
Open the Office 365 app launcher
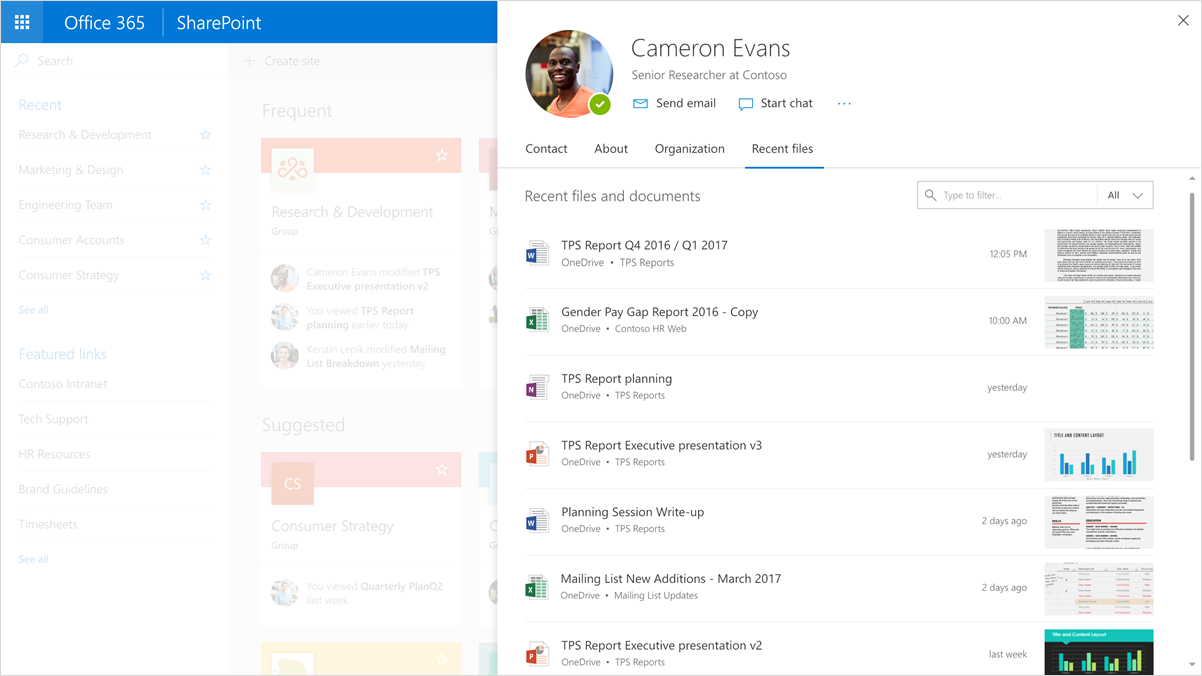[x=22, y=22]
